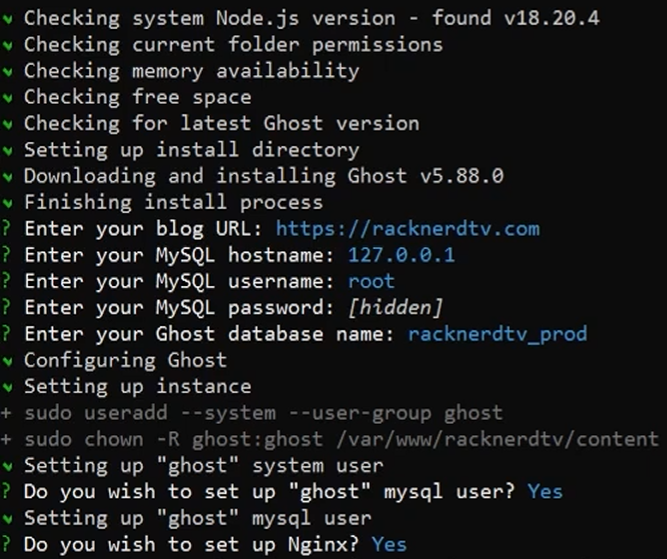This screenshot has height=559, width=667.
Task: Click the plus sign before sudo useradd command
Action: click(x=6, y=414)
